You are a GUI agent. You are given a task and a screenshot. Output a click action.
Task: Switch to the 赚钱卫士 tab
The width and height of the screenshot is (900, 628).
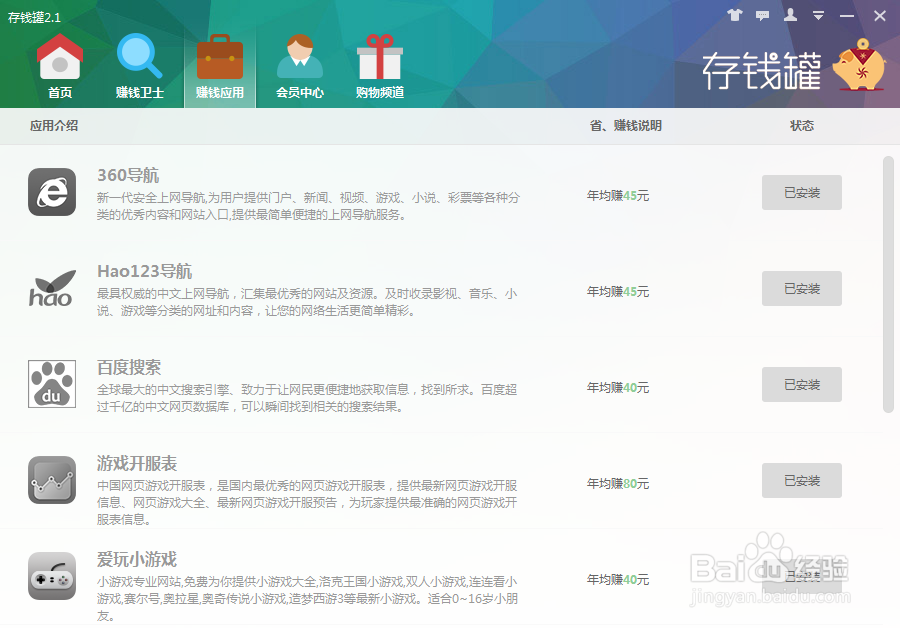139,68
